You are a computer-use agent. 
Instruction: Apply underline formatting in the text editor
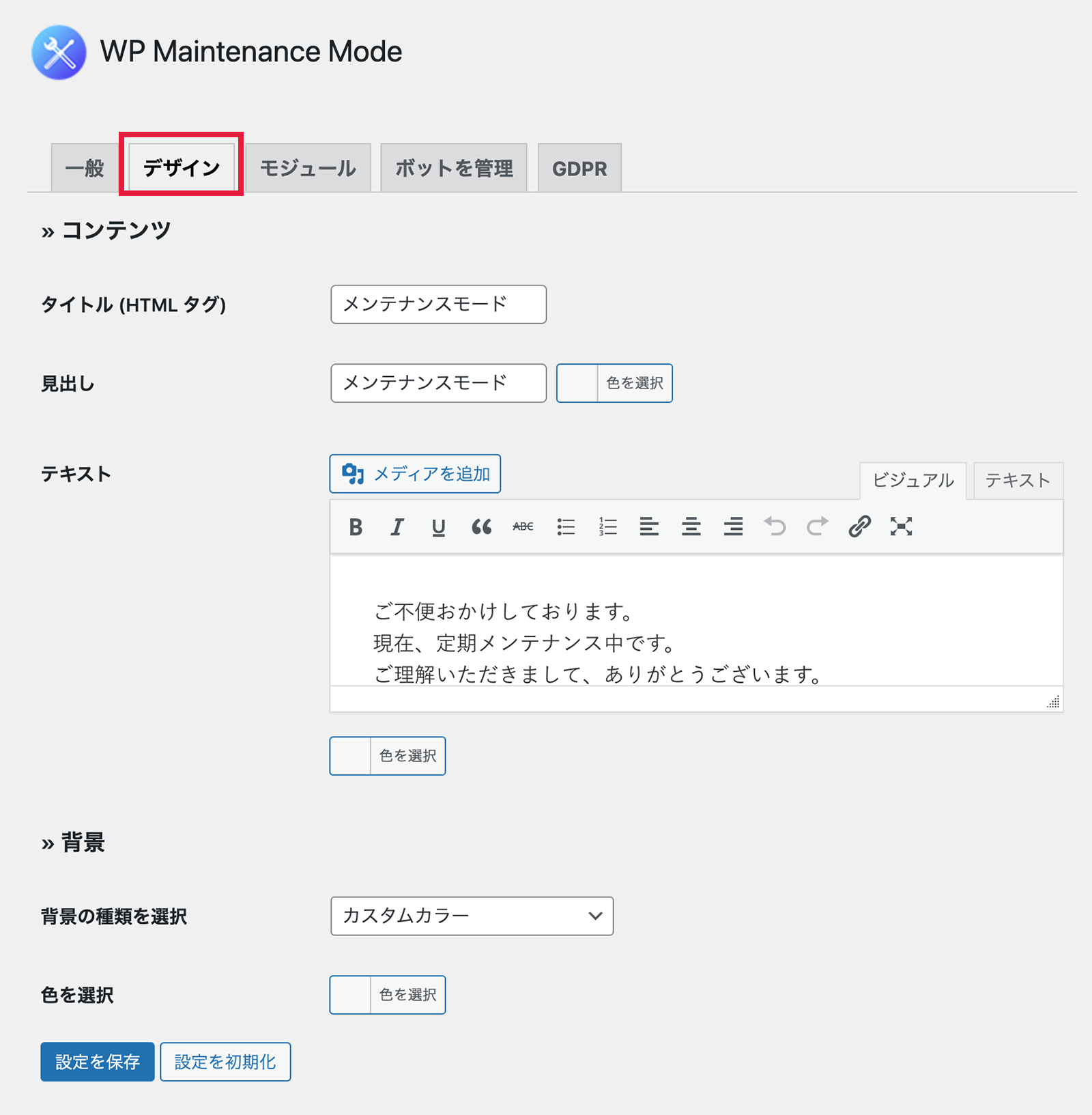click(x=439, y=526)
